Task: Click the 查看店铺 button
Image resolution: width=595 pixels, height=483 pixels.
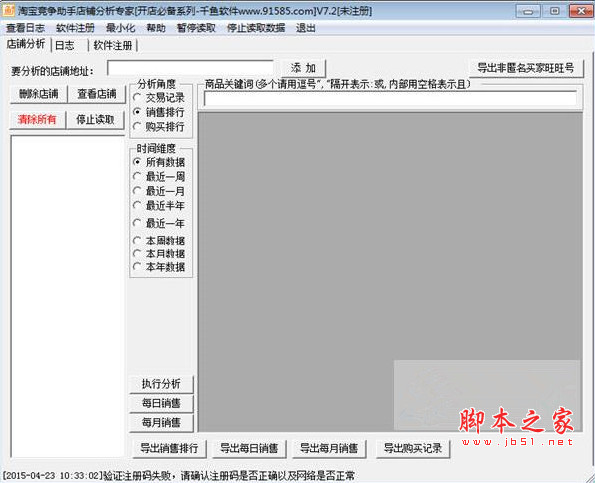Action: tap(96, 94)
